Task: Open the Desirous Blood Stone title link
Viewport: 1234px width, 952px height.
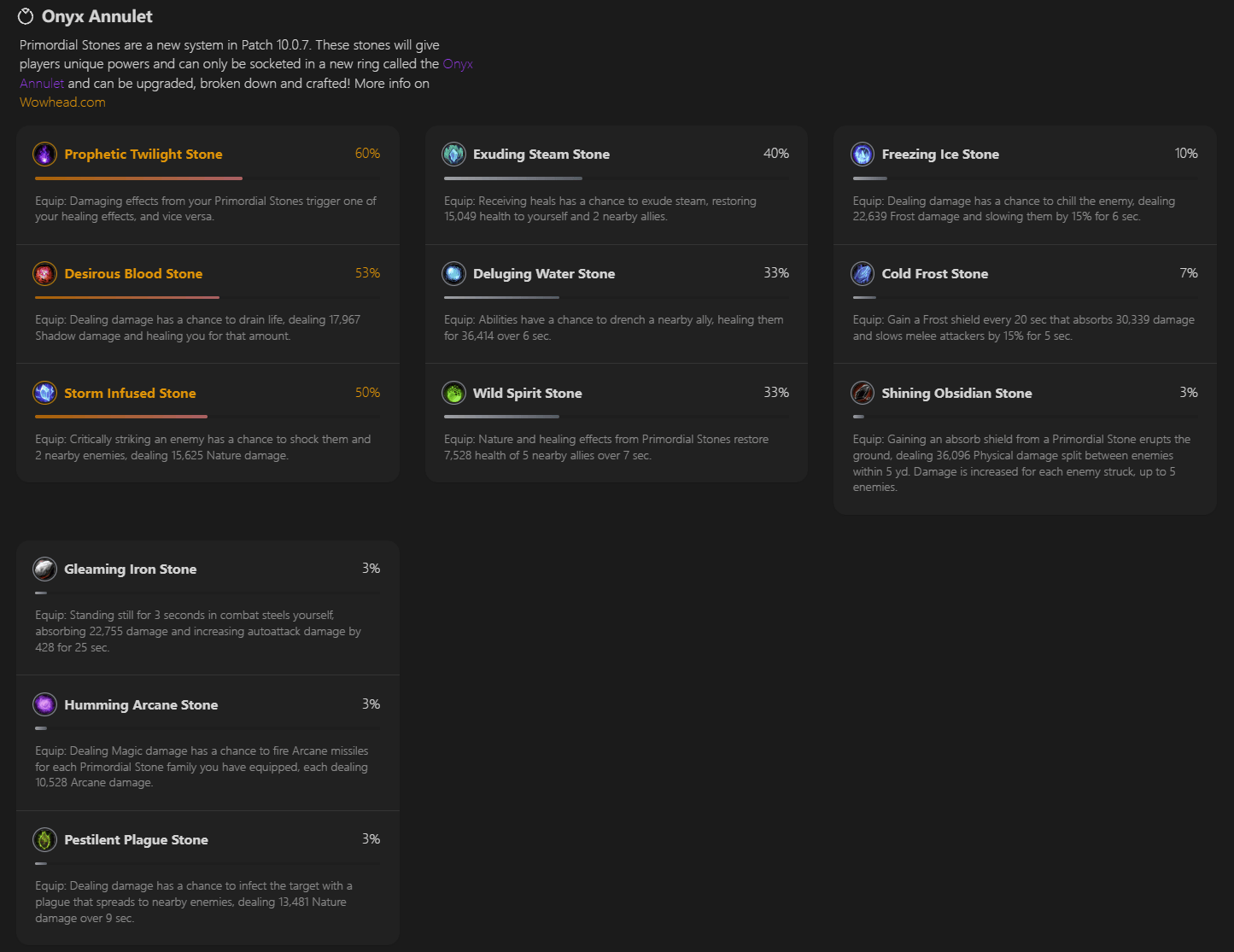Action: (133, 274)
